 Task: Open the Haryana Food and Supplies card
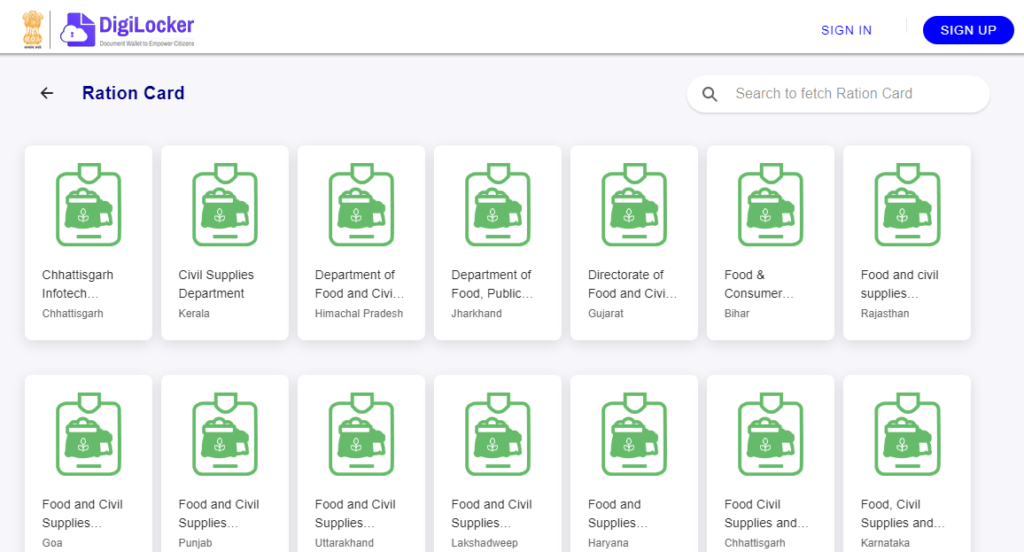(634, 464)
